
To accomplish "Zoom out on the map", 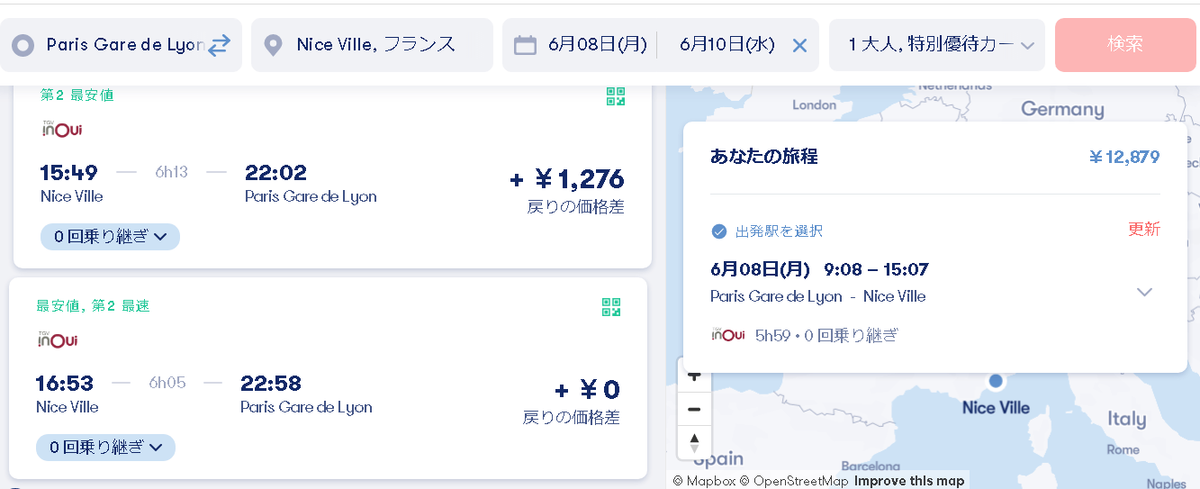I will [694, 409].
